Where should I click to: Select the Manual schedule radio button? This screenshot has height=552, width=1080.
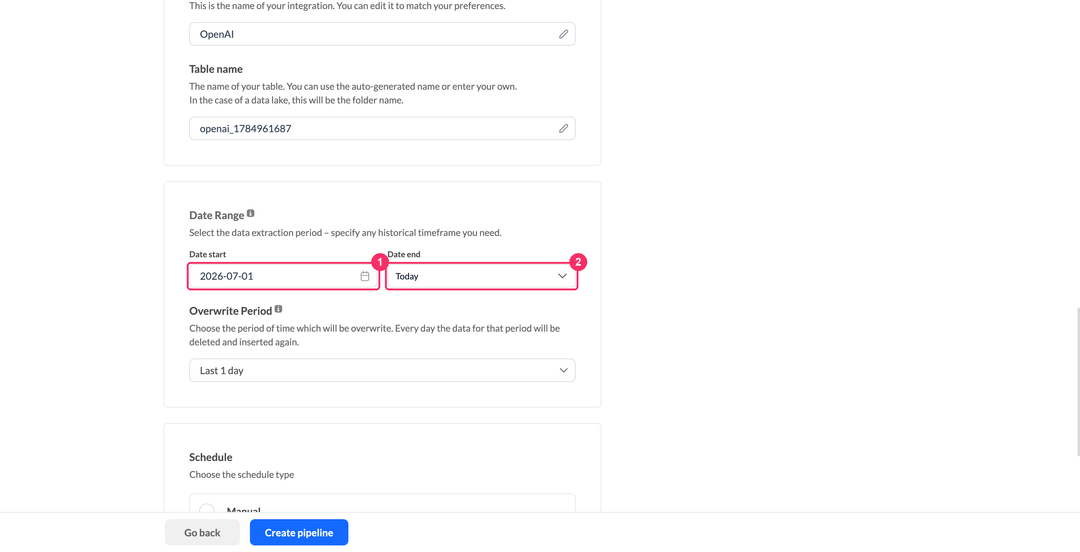point(207,509)
